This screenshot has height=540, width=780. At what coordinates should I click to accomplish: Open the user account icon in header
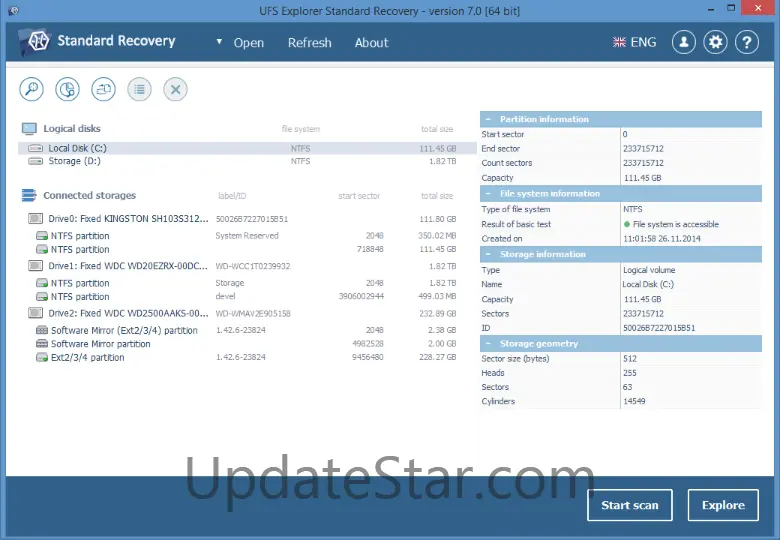pos(684,42)
